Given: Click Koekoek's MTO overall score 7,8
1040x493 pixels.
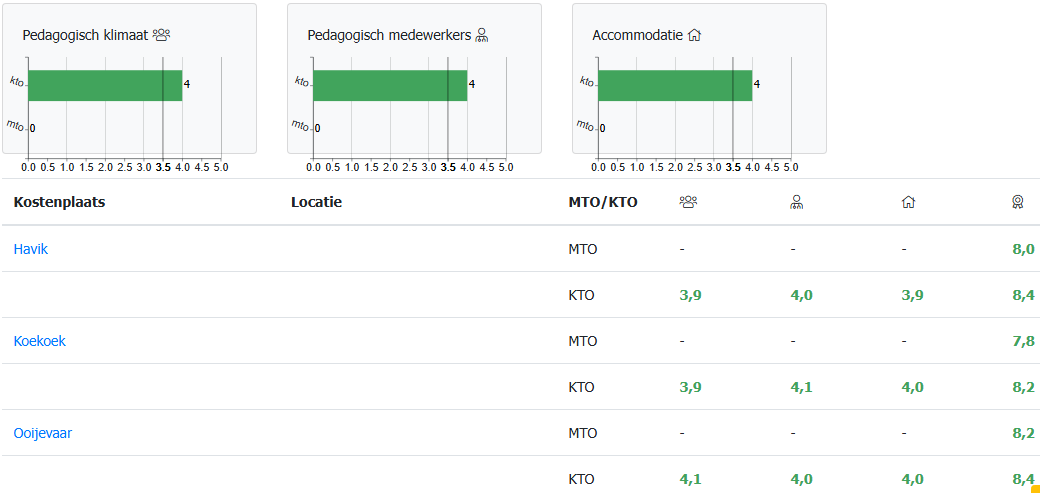Looking at the screenshot, I should (1023, 341).
